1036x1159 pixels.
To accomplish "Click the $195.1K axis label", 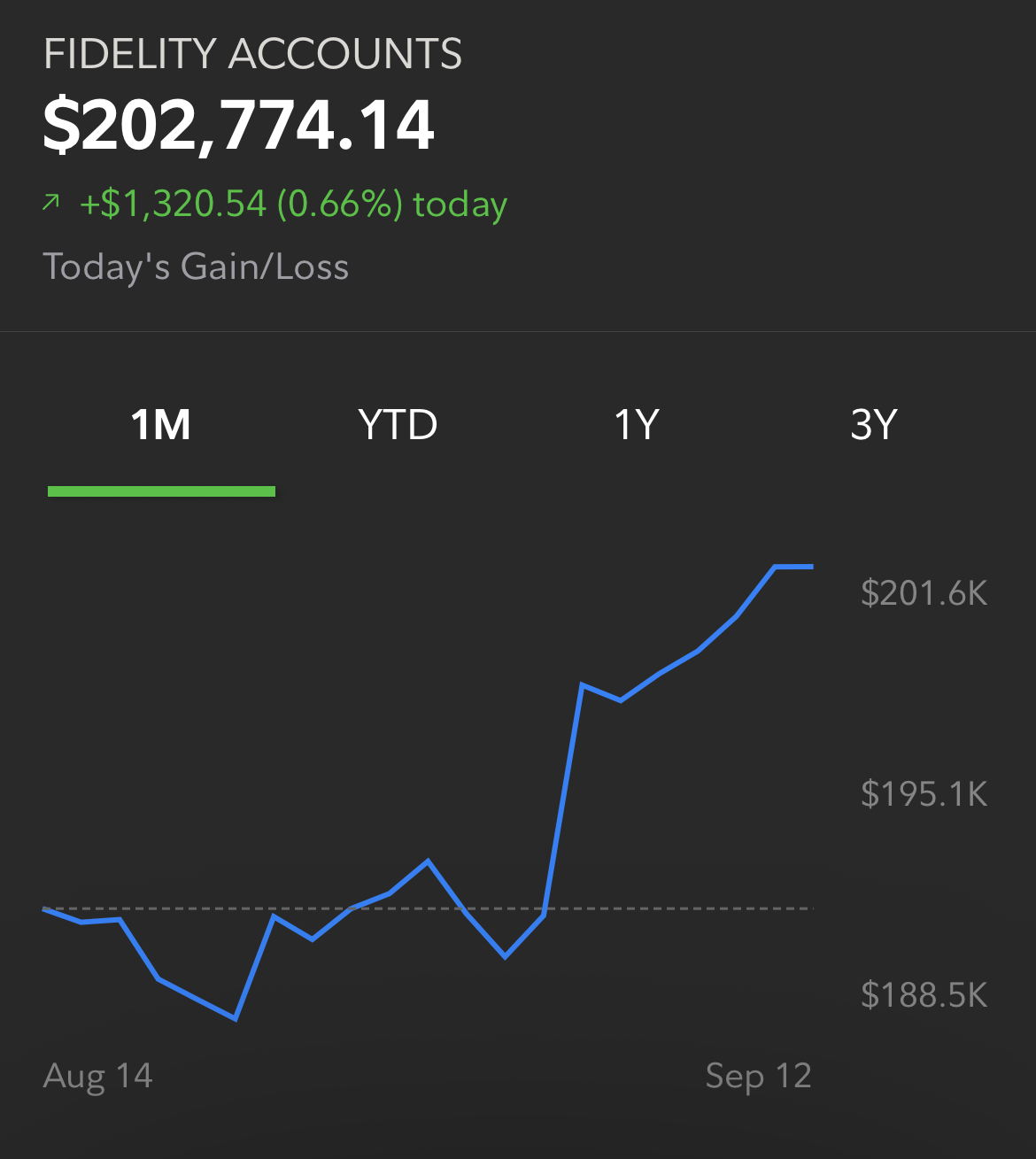I will coord(924,794).
